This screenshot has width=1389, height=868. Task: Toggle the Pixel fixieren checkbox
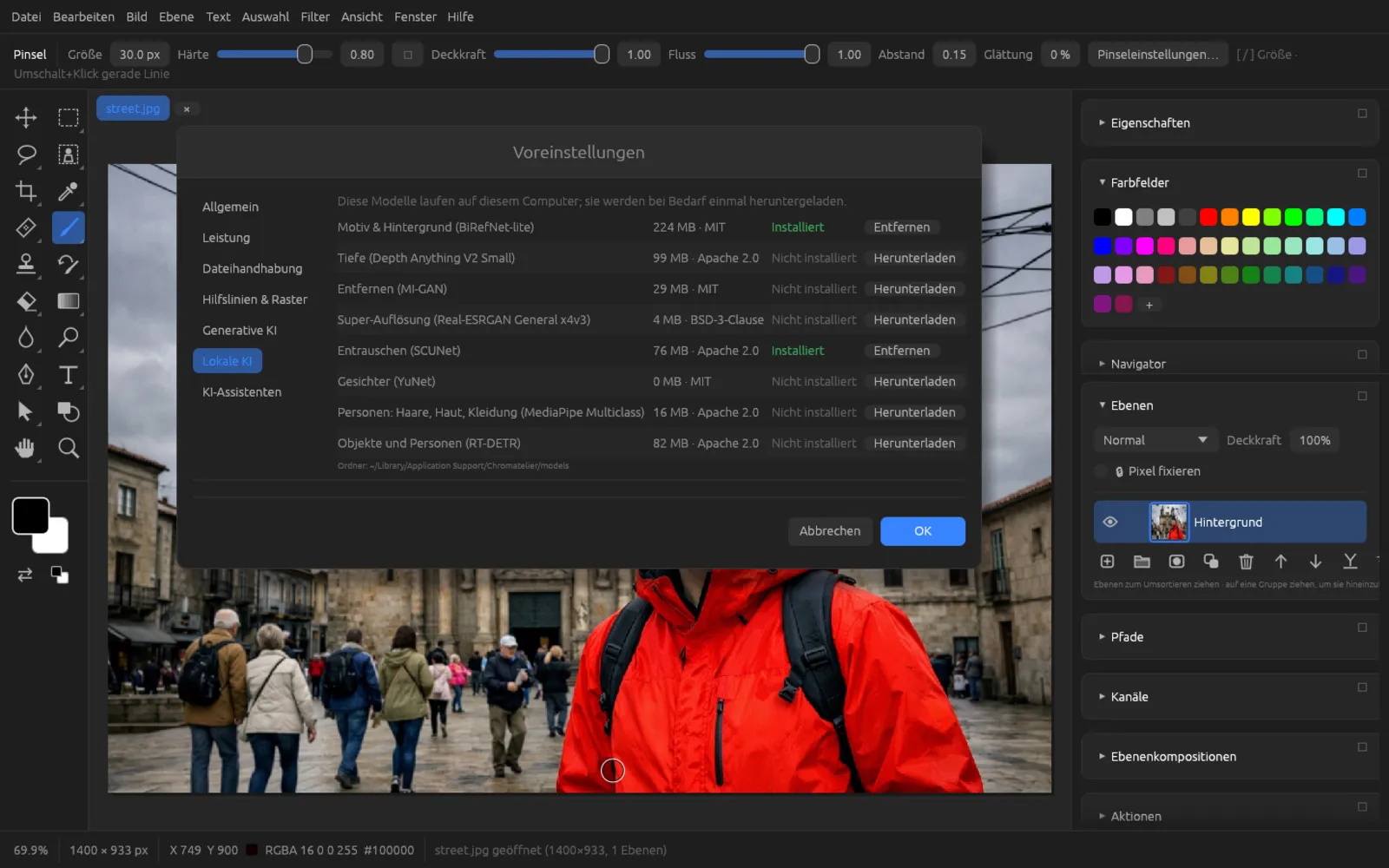click(x=1102, y=471)
